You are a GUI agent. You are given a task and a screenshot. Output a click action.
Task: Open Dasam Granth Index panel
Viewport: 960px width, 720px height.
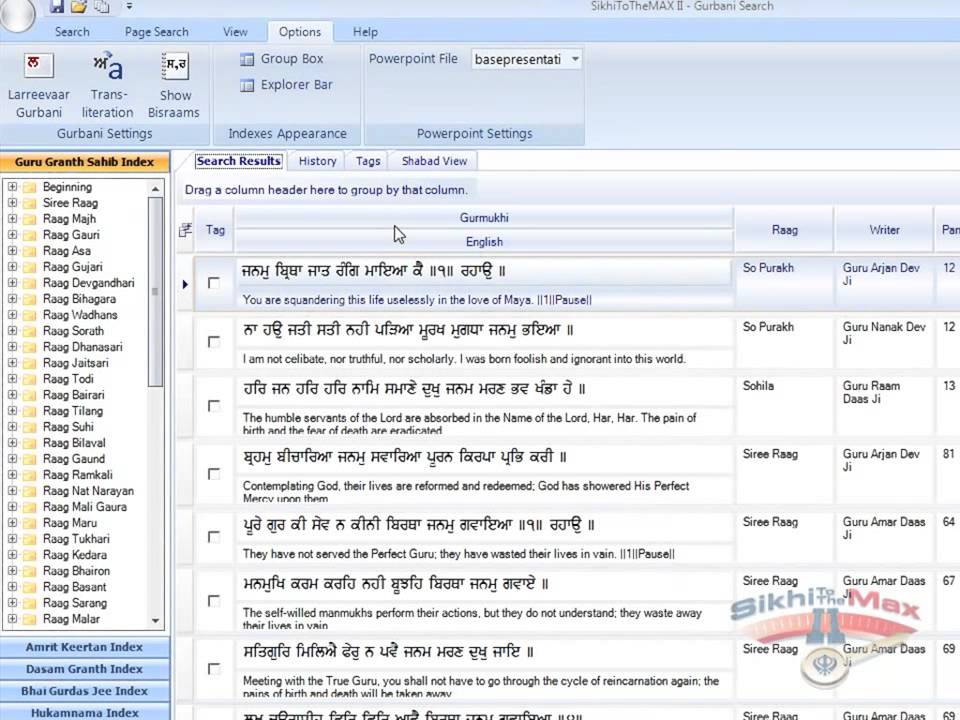point(84,669)
